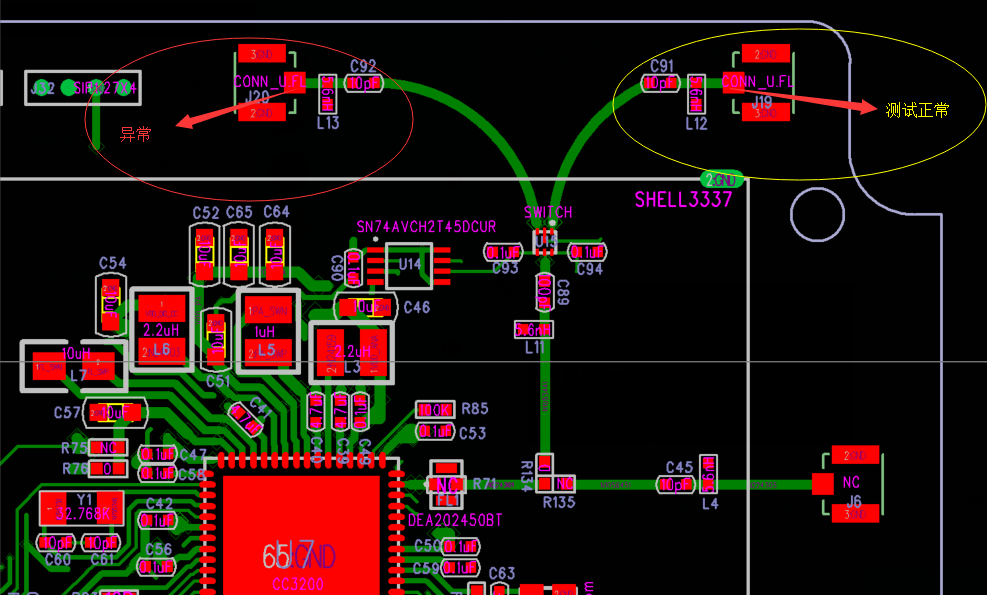Image resolution: width=987 pixels, height=595 pixels.
Task: Select the 2GND pad above SHELL3337
Action: coord(721,180)
